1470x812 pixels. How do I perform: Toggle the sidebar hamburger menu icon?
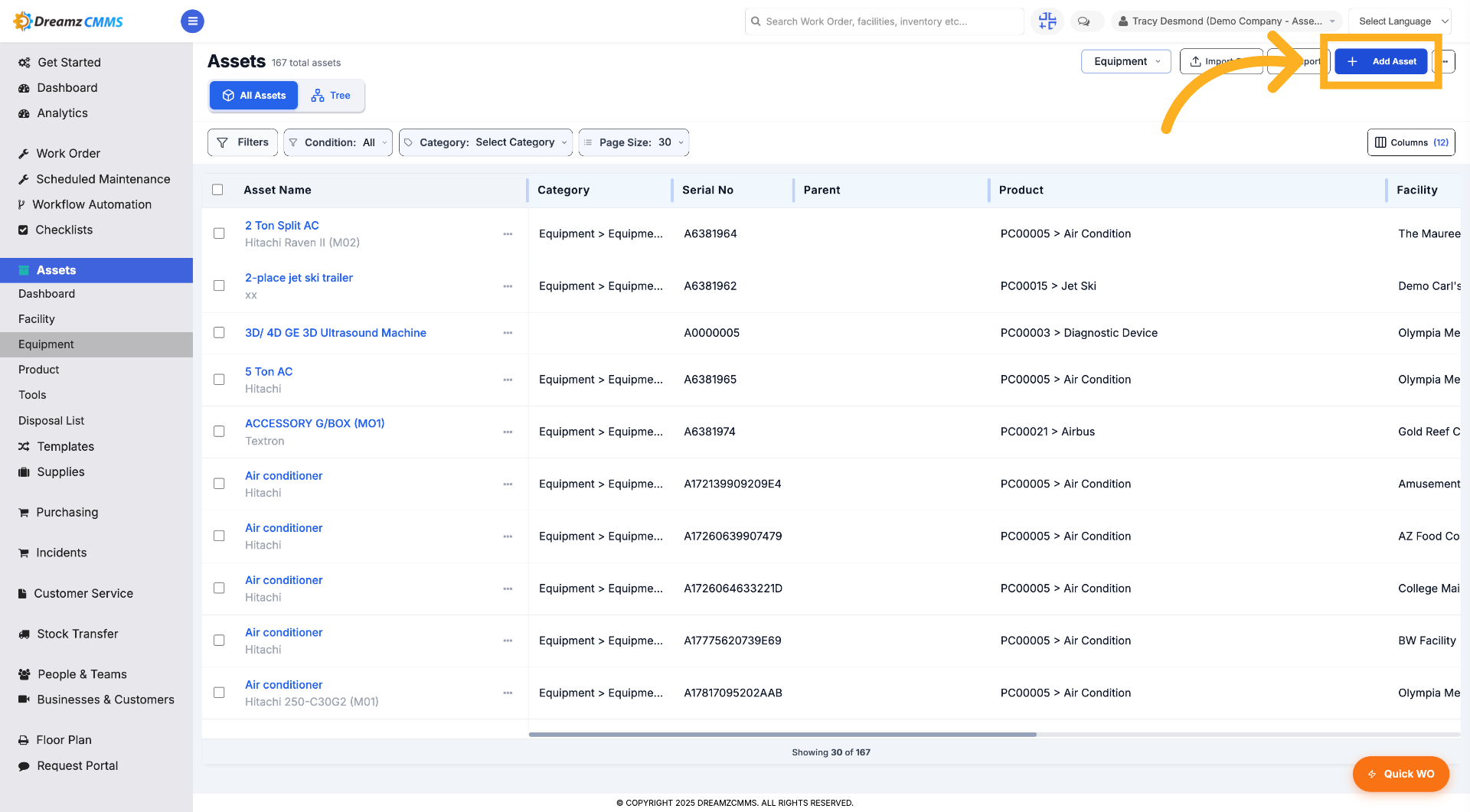click(192, 21)
